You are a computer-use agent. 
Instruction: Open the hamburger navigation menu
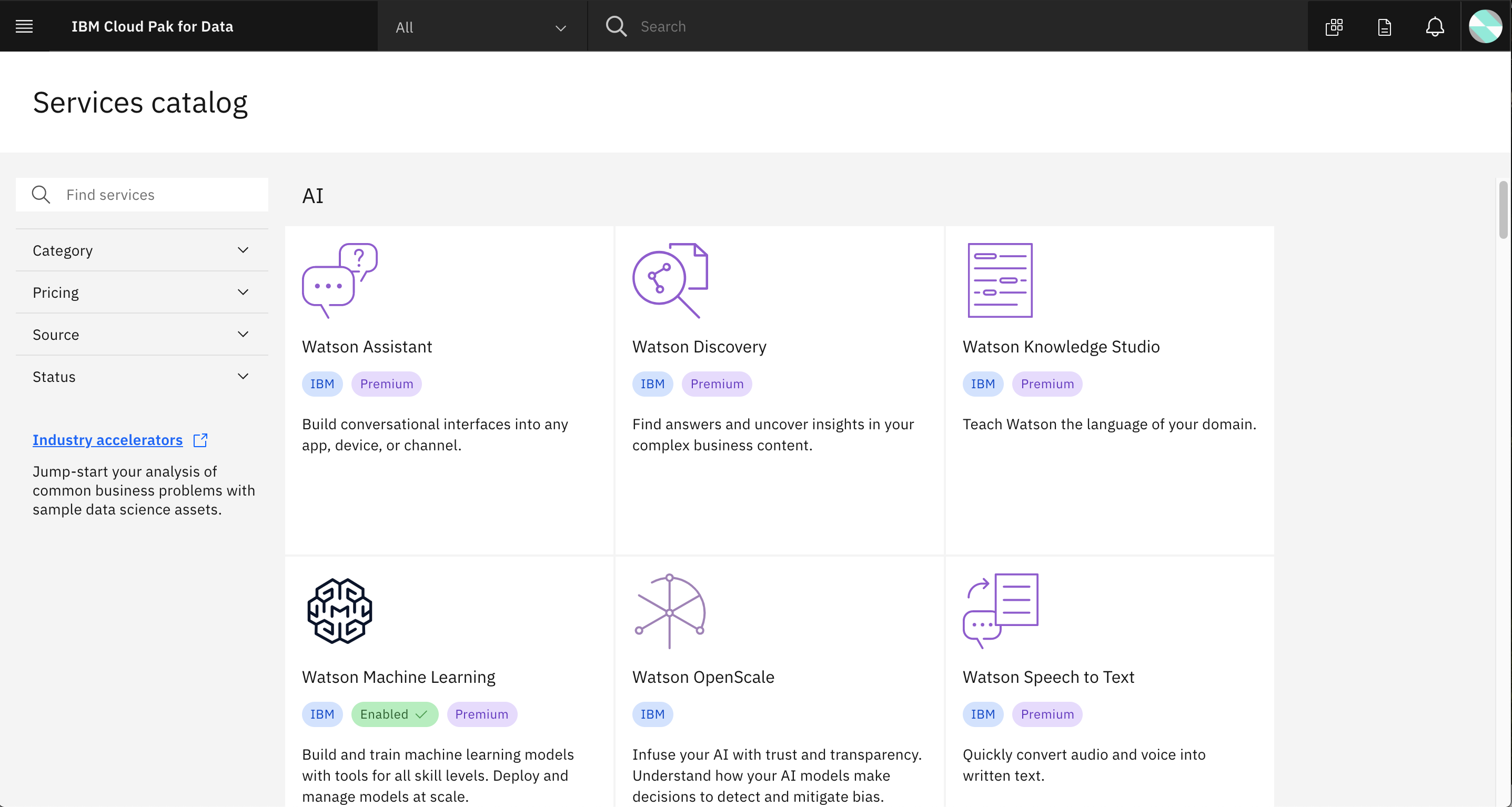[24, 26]
